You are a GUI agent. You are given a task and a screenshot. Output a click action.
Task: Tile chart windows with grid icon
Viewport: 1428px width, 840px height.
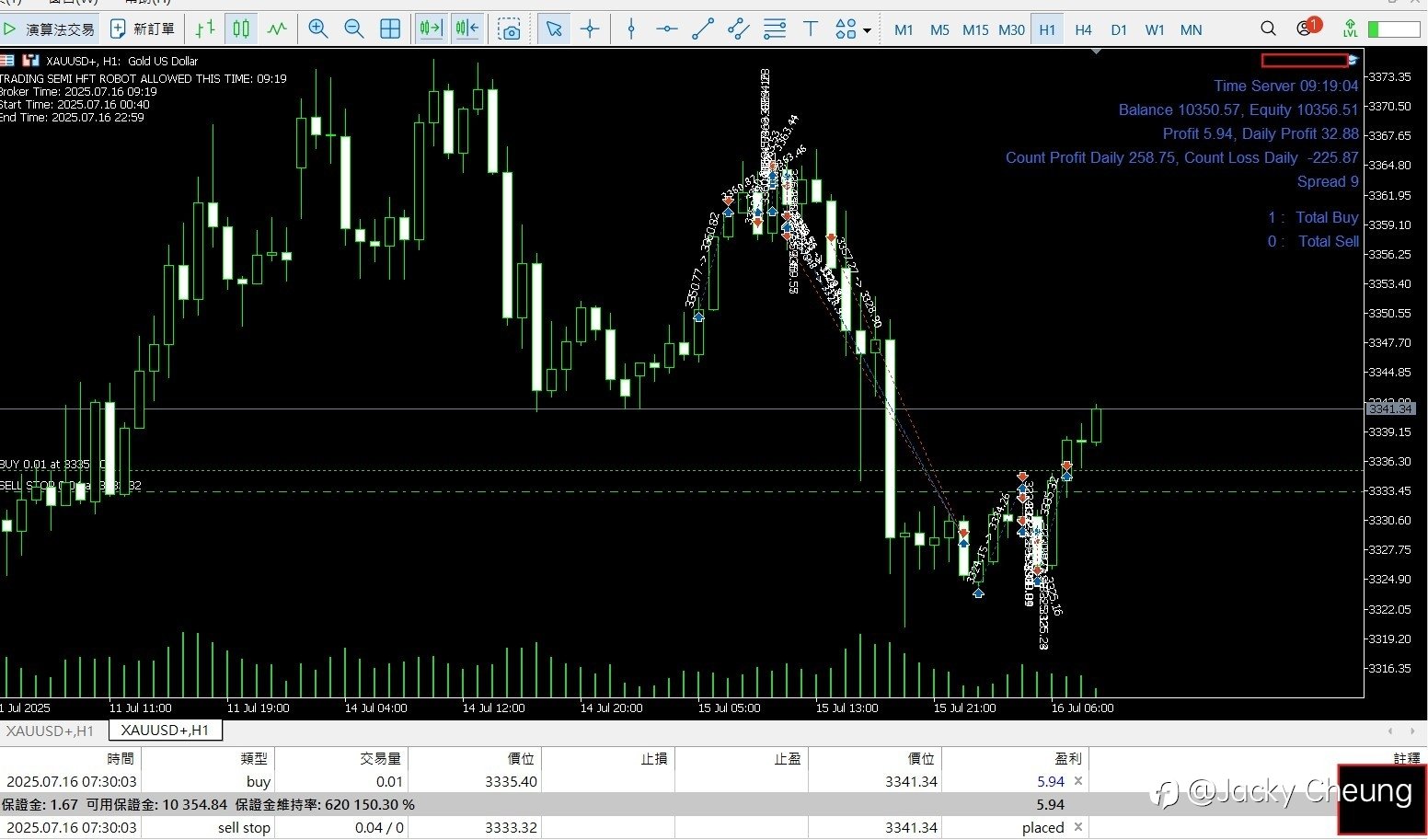390,29
